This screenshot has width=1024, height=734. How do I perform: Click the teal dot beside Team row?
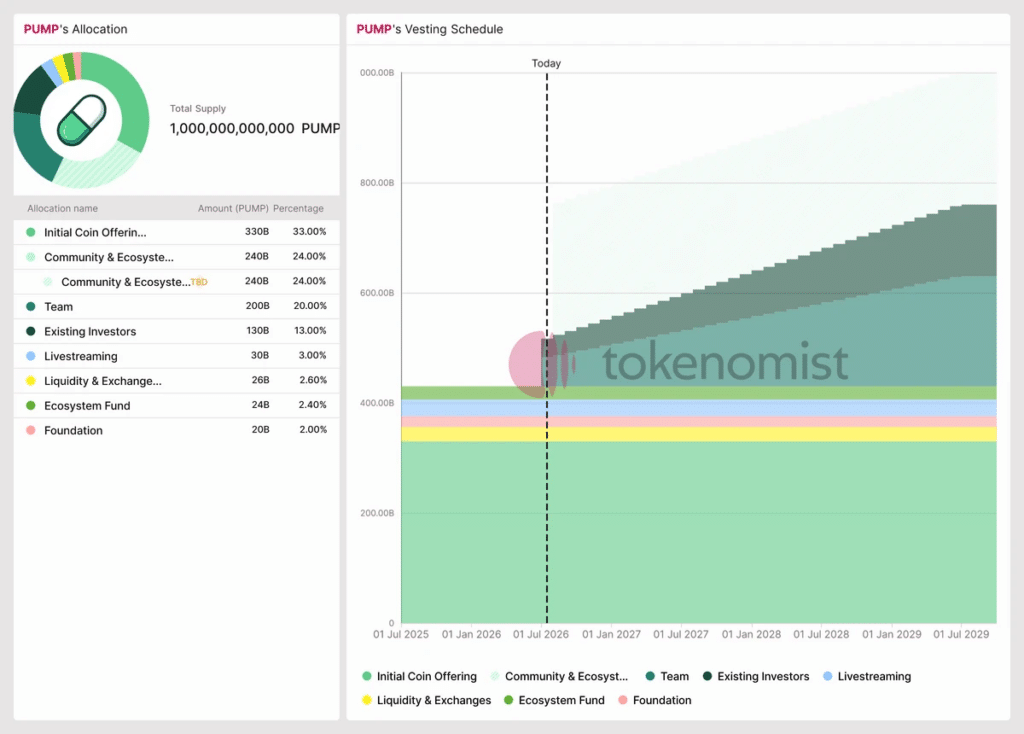[31, 306]
